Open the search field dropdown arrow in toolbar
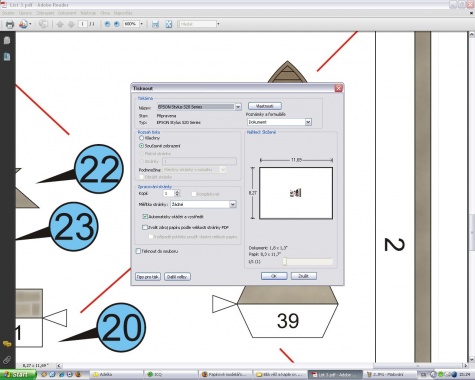Image resolution: width=475 pixels, height=380 pixels. click(x=218, y=24)
